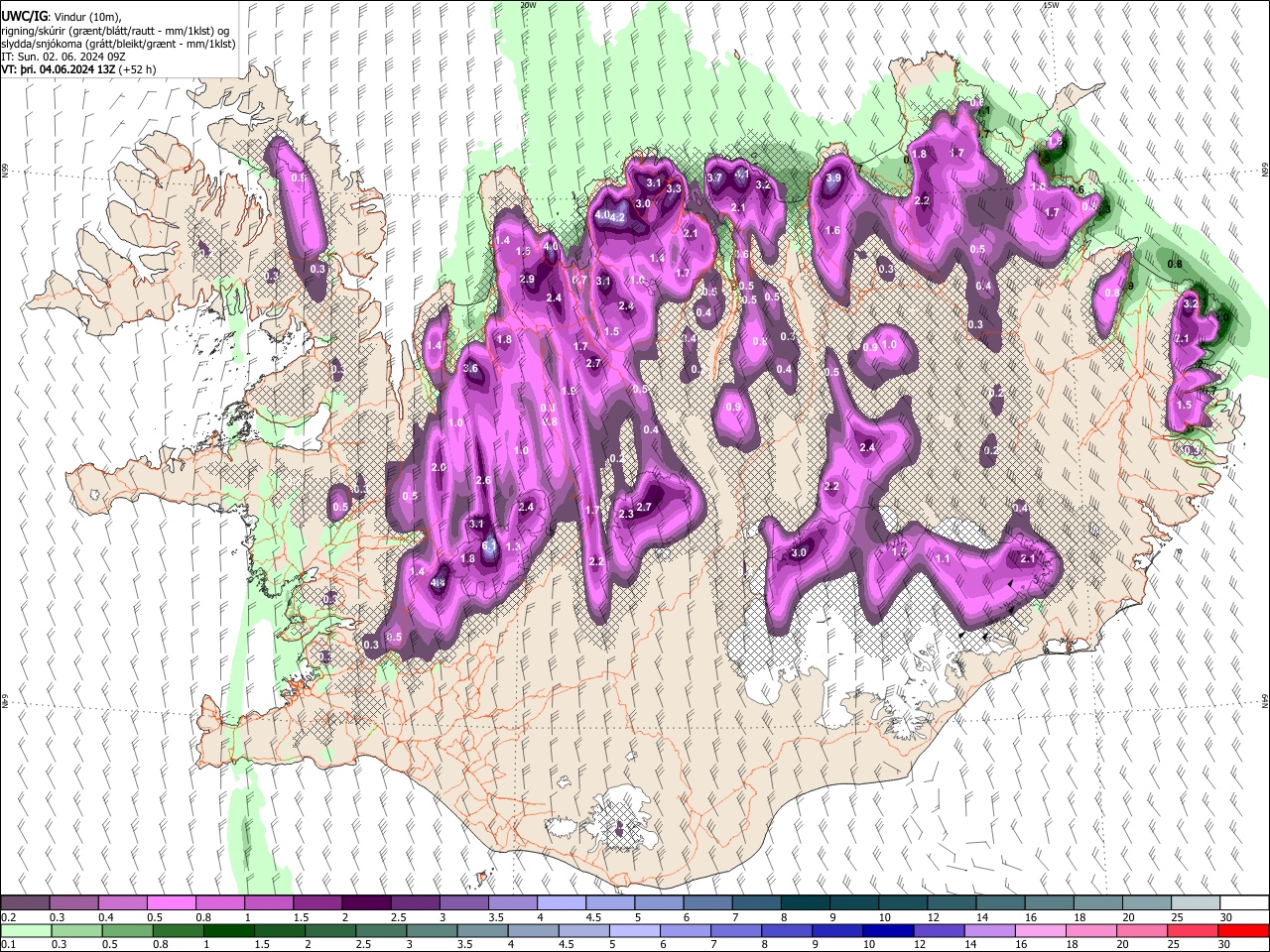Select lower legend swatch between 1 and 1.5
This screenshot has width=1270, height=952.
[x=229, y=930]
